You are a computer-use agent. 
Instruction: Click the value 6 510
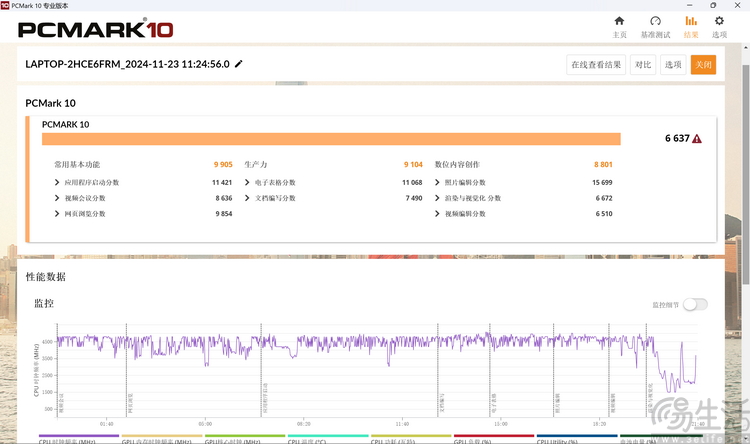(x=604, y=214)
